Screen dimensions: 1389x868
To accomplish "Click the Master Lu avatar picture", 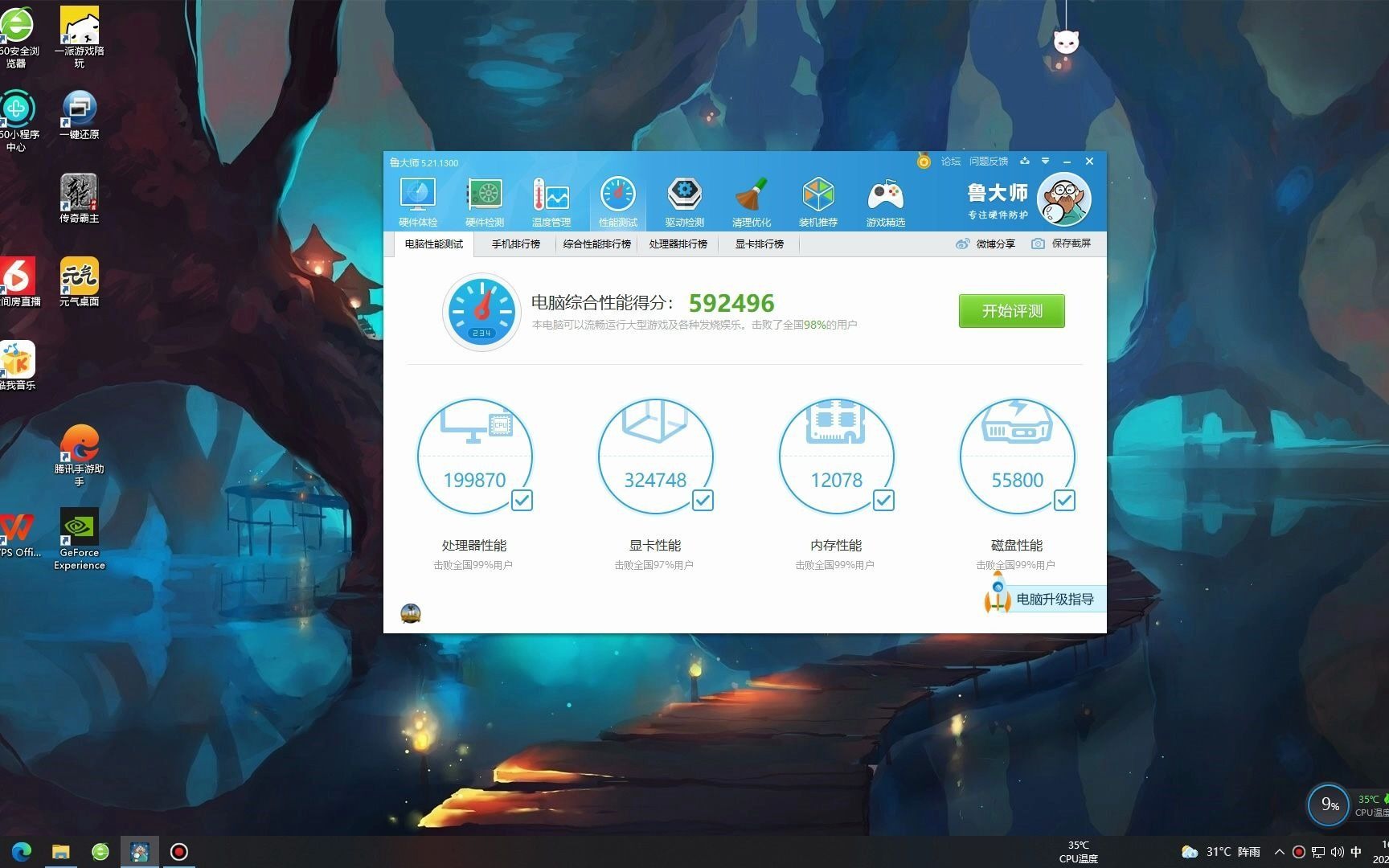I will pos(1063,200).
